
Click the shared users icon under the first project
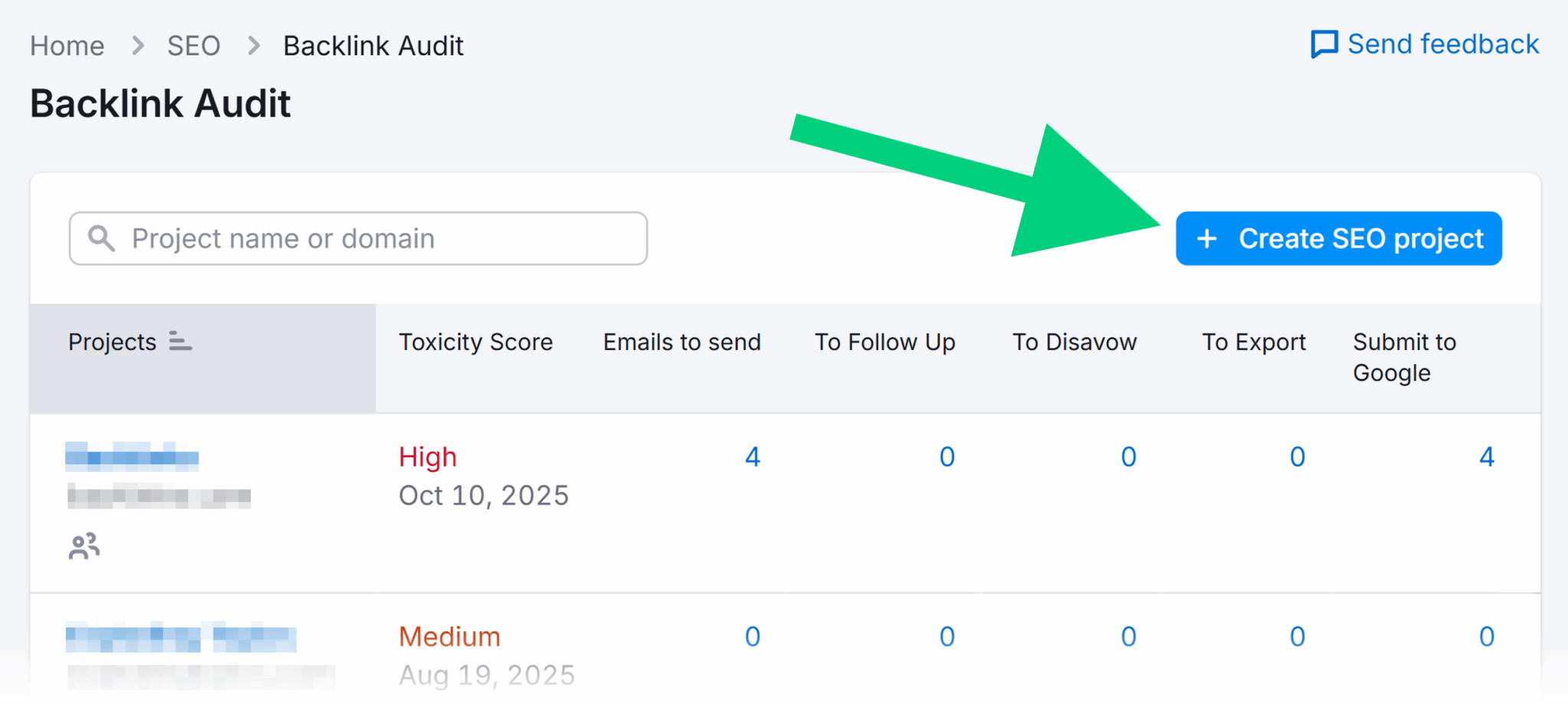pos(83,546)
